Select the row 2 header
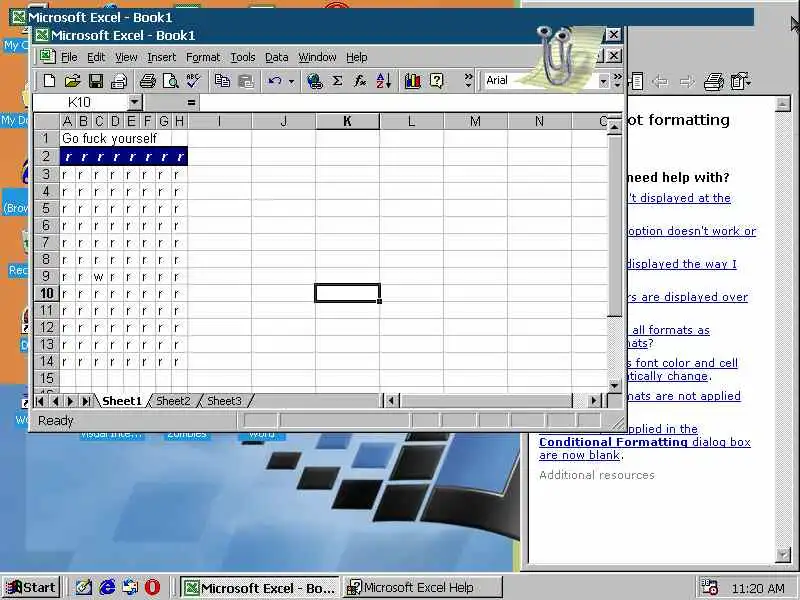 pyautogui.click(x=46, y=156)
